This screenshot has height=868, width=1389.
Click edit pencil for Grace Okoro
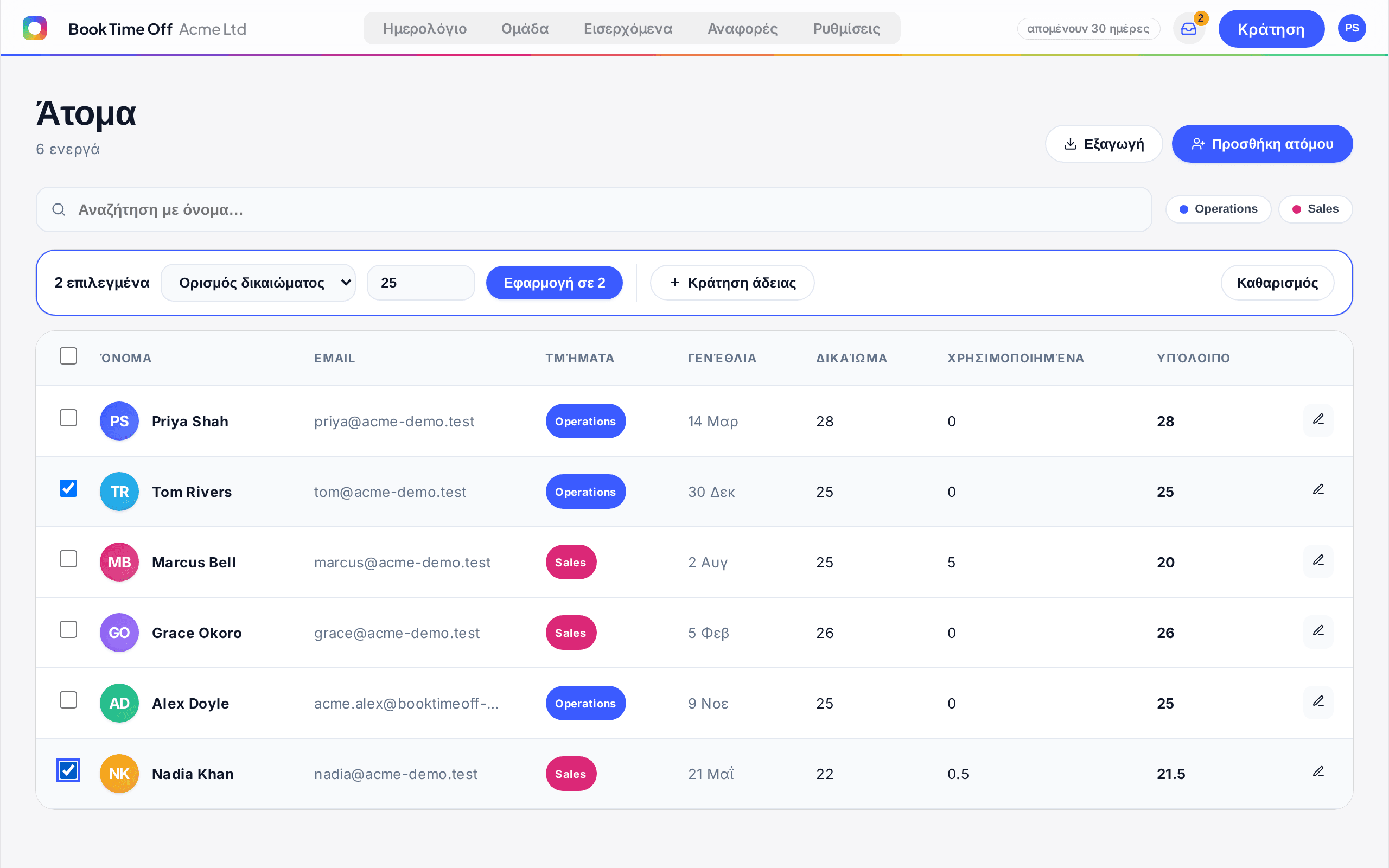click(1318, 631)
